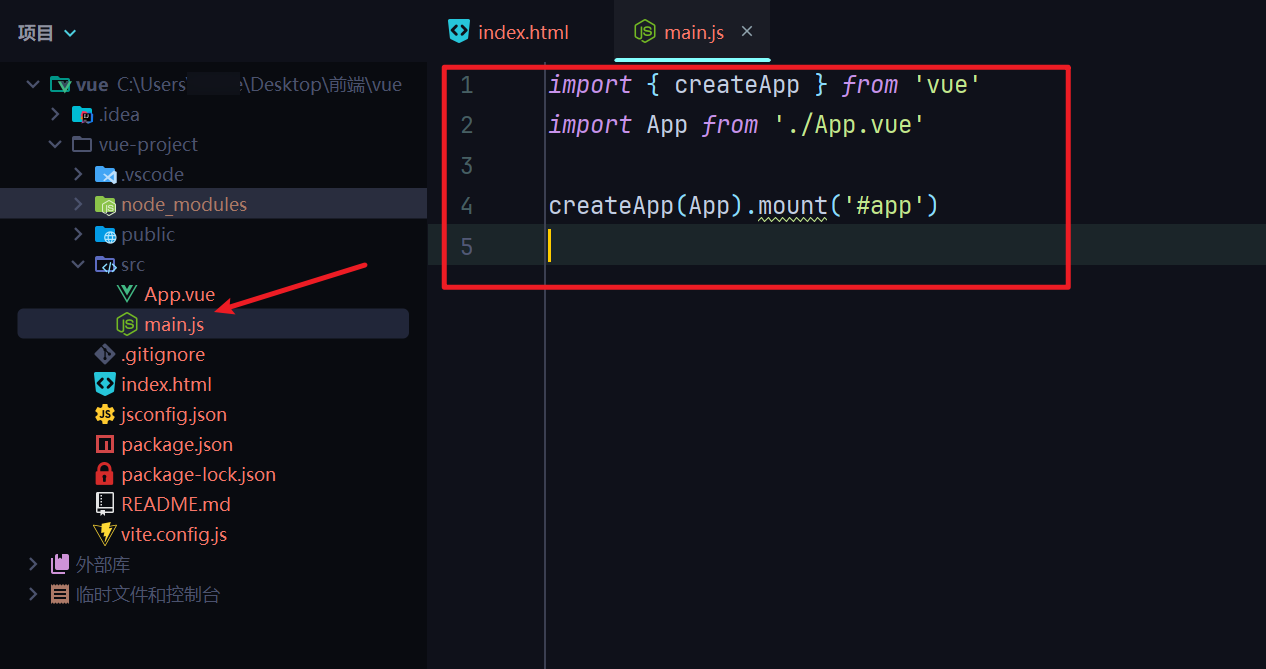
Task: Click the git icon next to .gitignore
Action: pyautogui.click(x=104, y=354)
